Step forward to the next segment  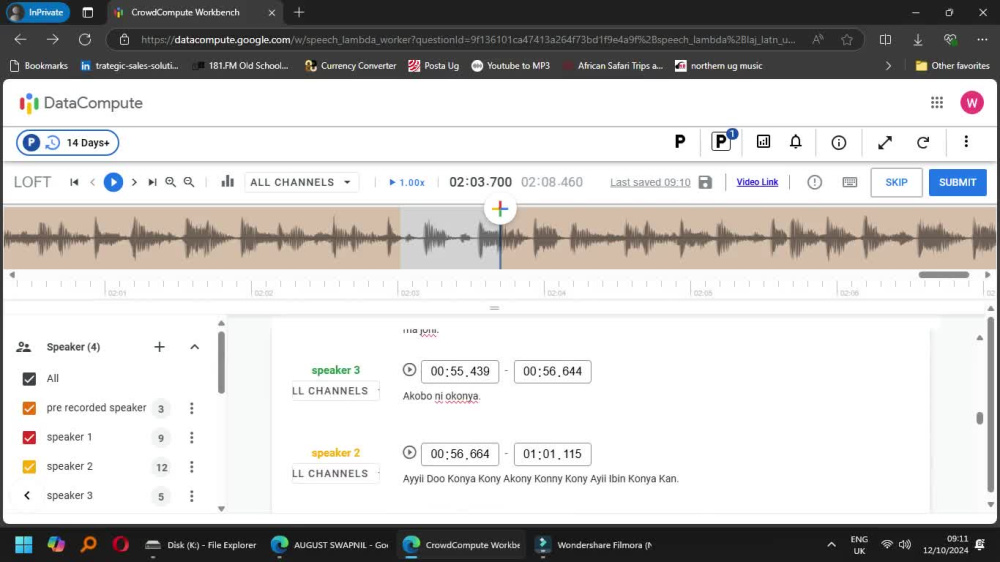[134, 182]
